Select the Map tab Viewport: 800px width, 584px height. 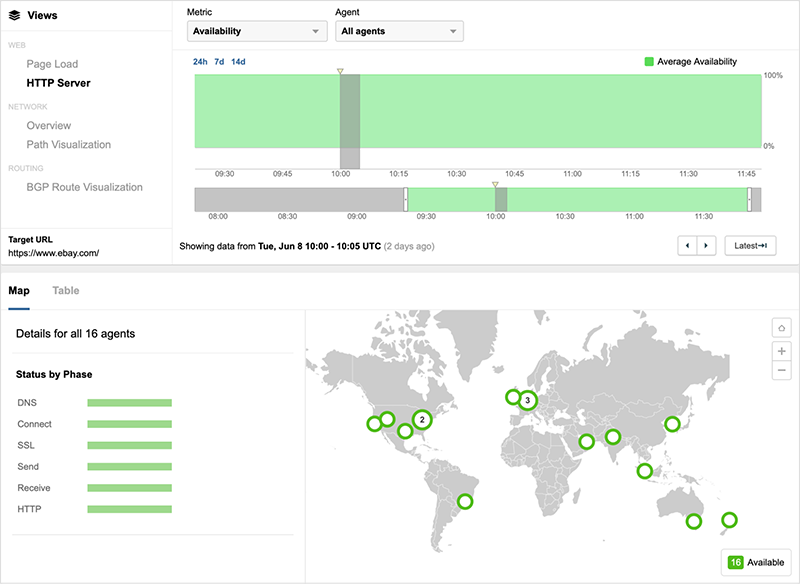pos(19,291)
